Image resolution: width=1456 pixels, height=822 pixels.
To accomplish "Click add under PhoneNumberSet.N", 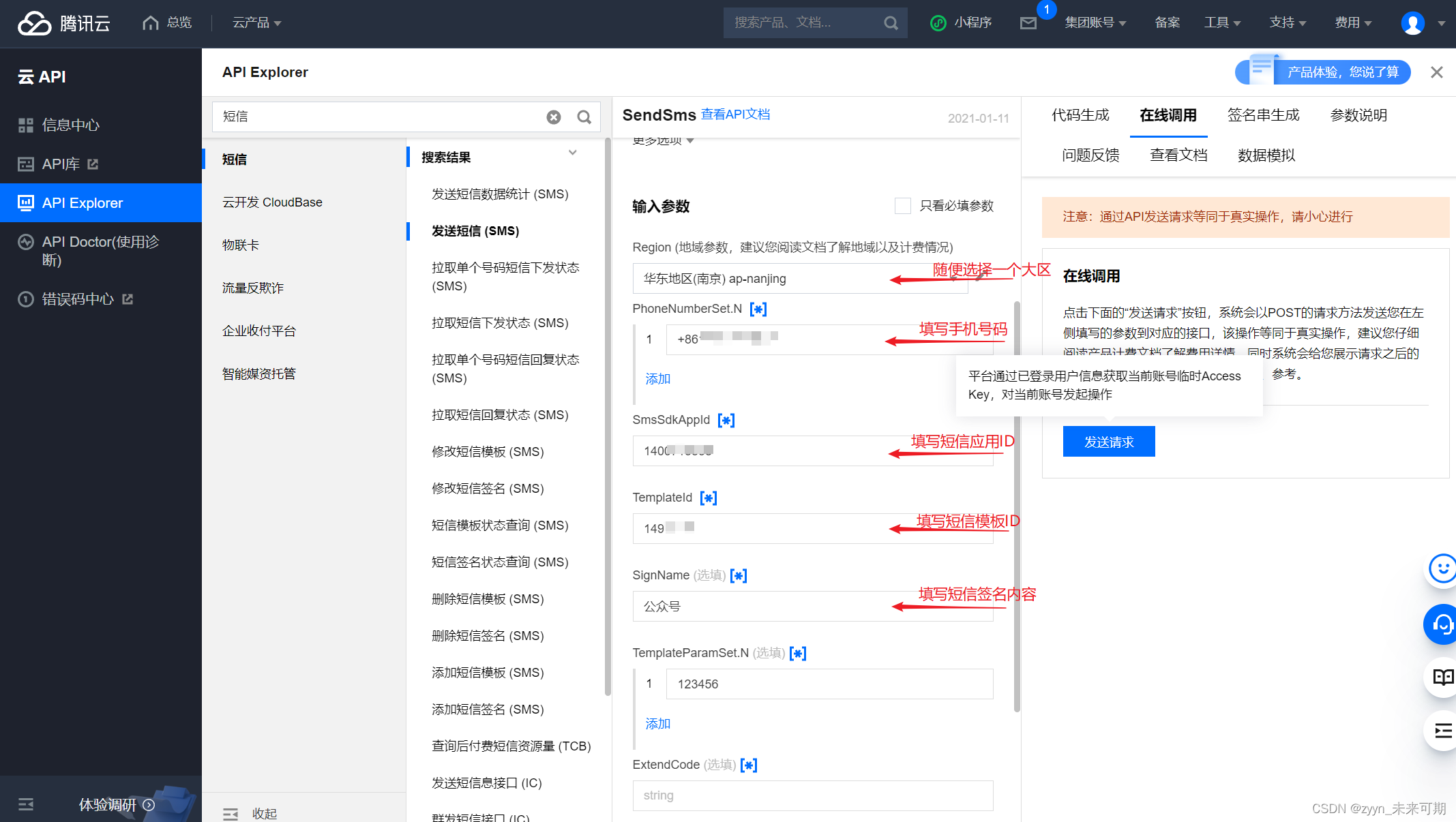I will [658, 379].
